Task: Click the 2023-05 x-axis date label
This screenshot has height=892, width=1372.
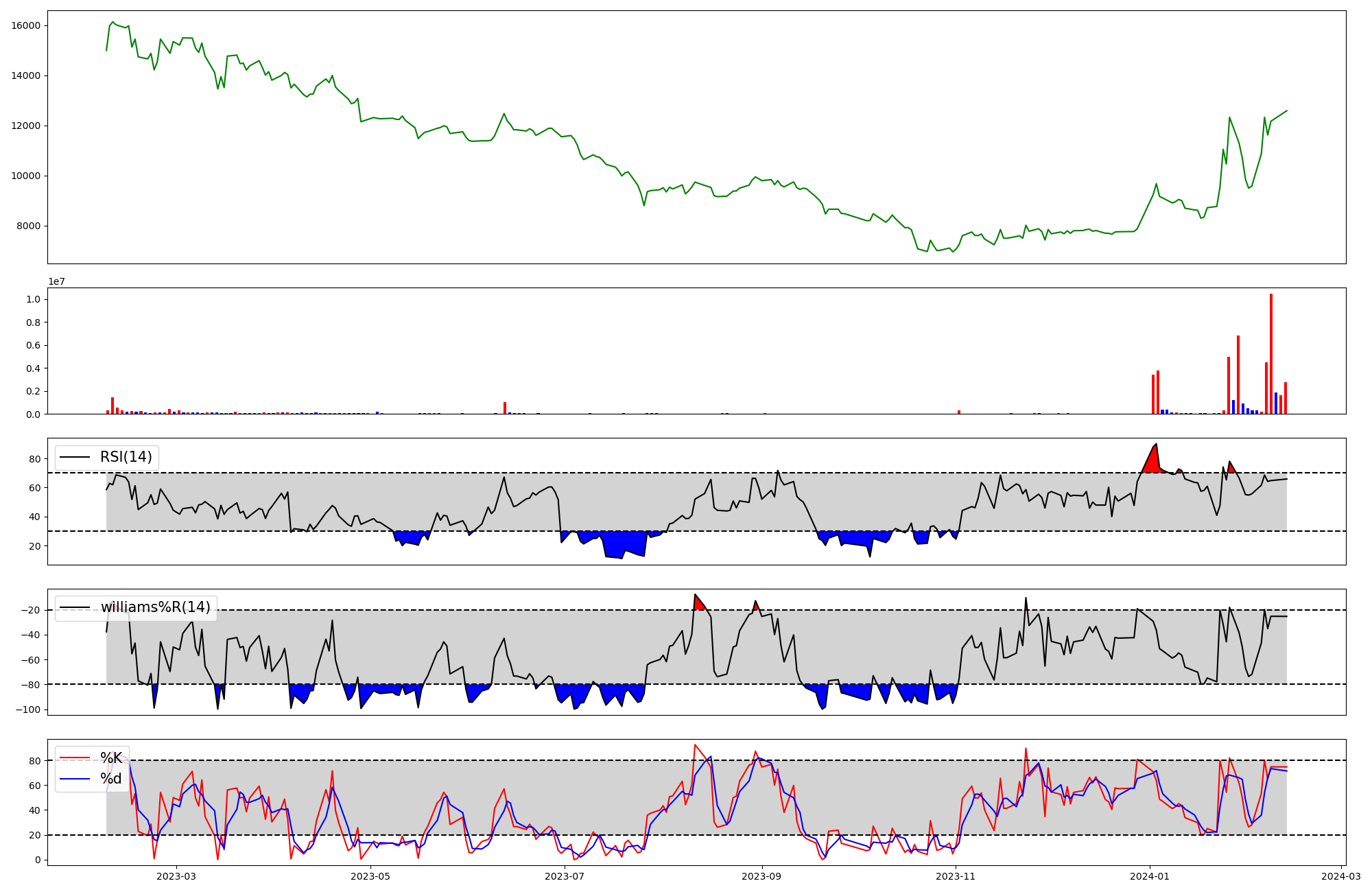Action: 370,876
